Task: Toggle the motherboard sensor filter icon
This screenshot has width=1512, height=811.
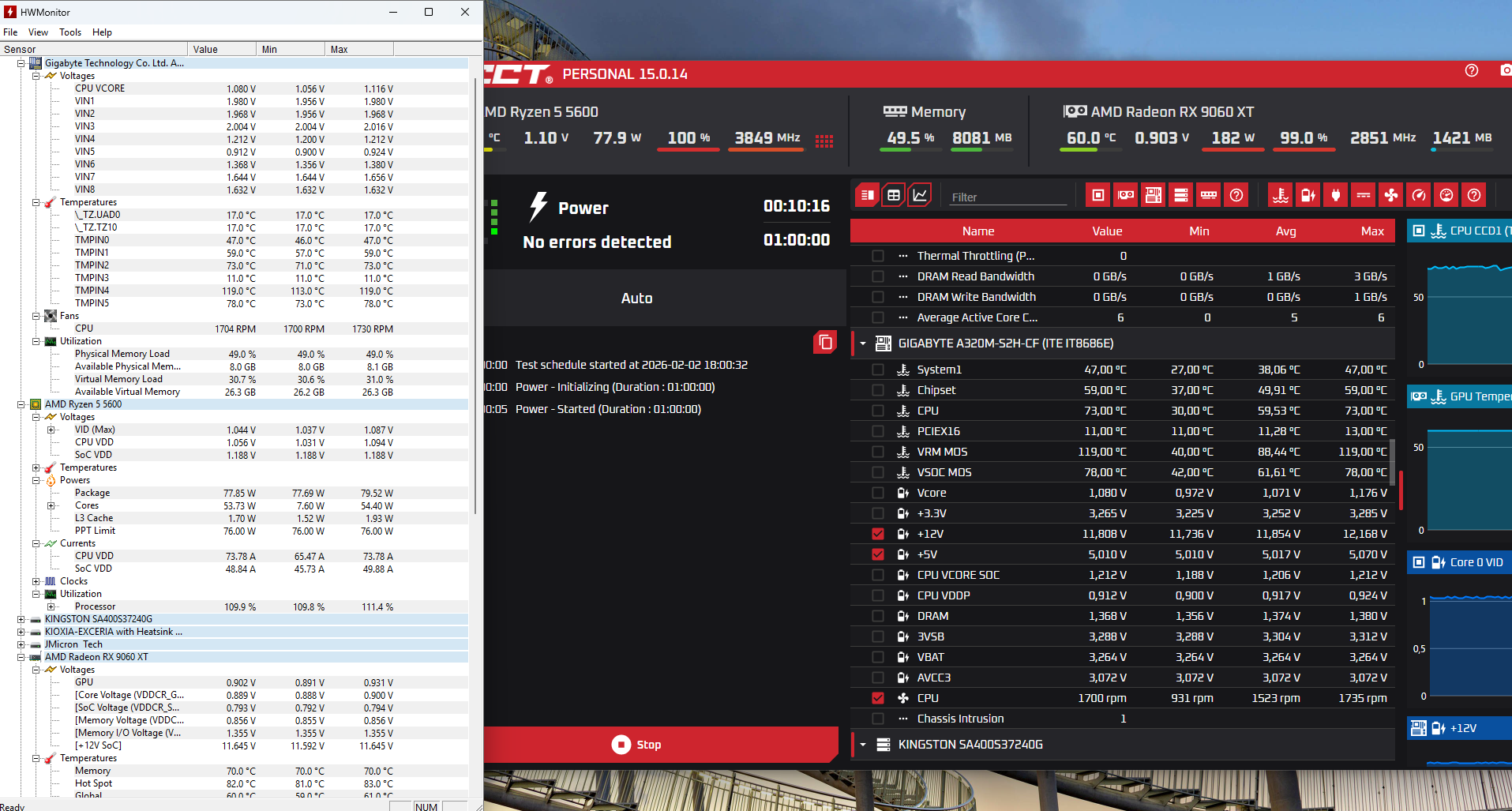Action: pos(1154,195)
